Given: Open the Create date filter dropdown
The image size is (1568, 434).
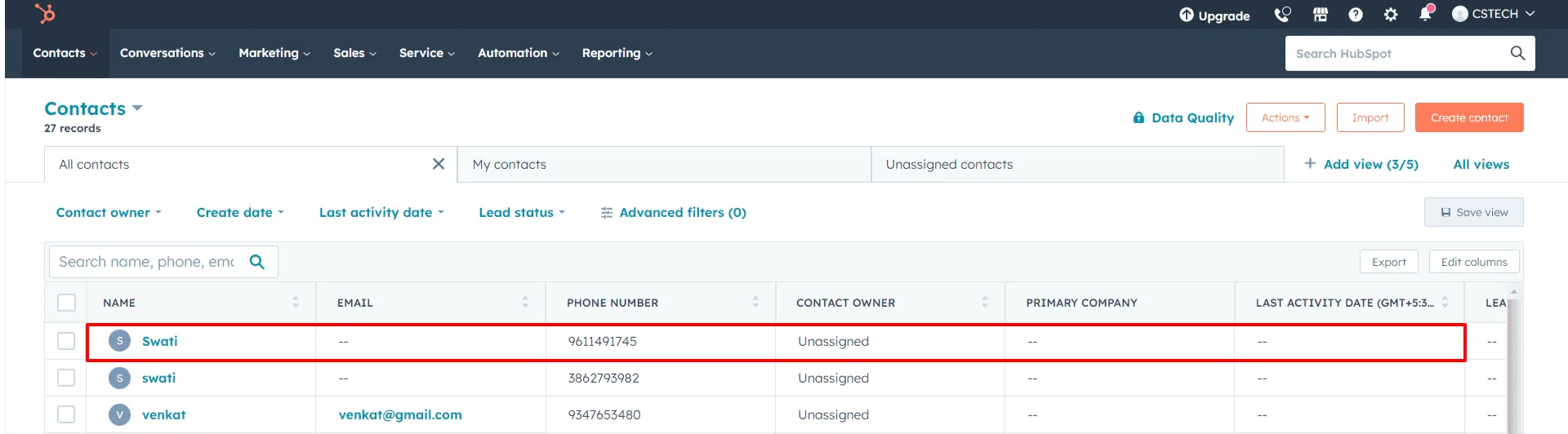Looking at the screenshot, I should click(x=240, y=212).
